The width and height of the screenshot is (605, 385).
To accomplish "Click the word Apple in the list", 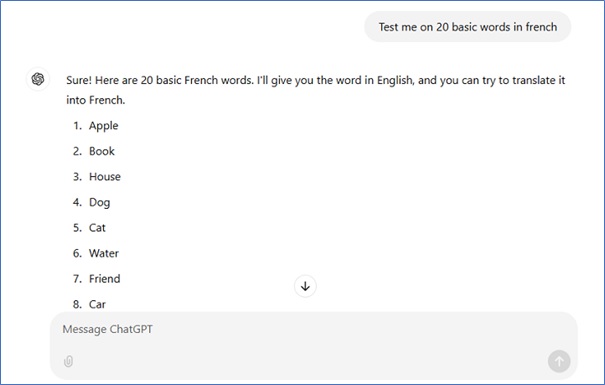I will (x=103, y=126).
